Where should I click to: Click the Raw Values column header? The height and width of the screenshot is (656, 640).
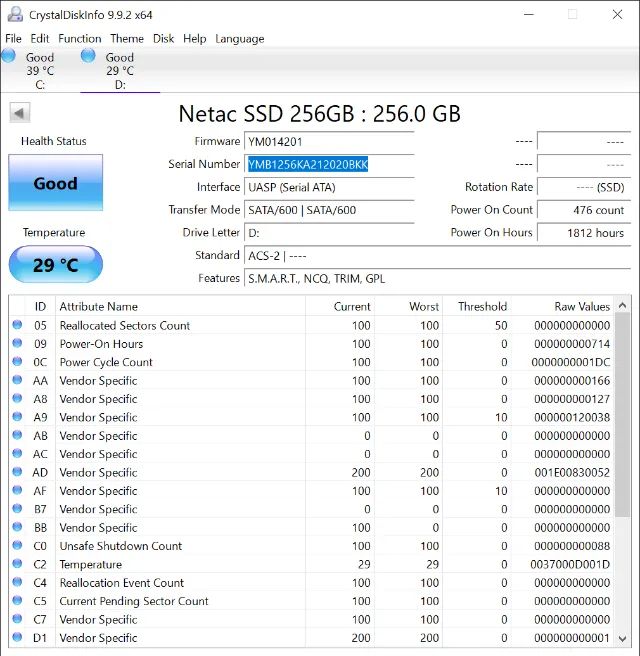pyautogui.click(x=563, y=307)
